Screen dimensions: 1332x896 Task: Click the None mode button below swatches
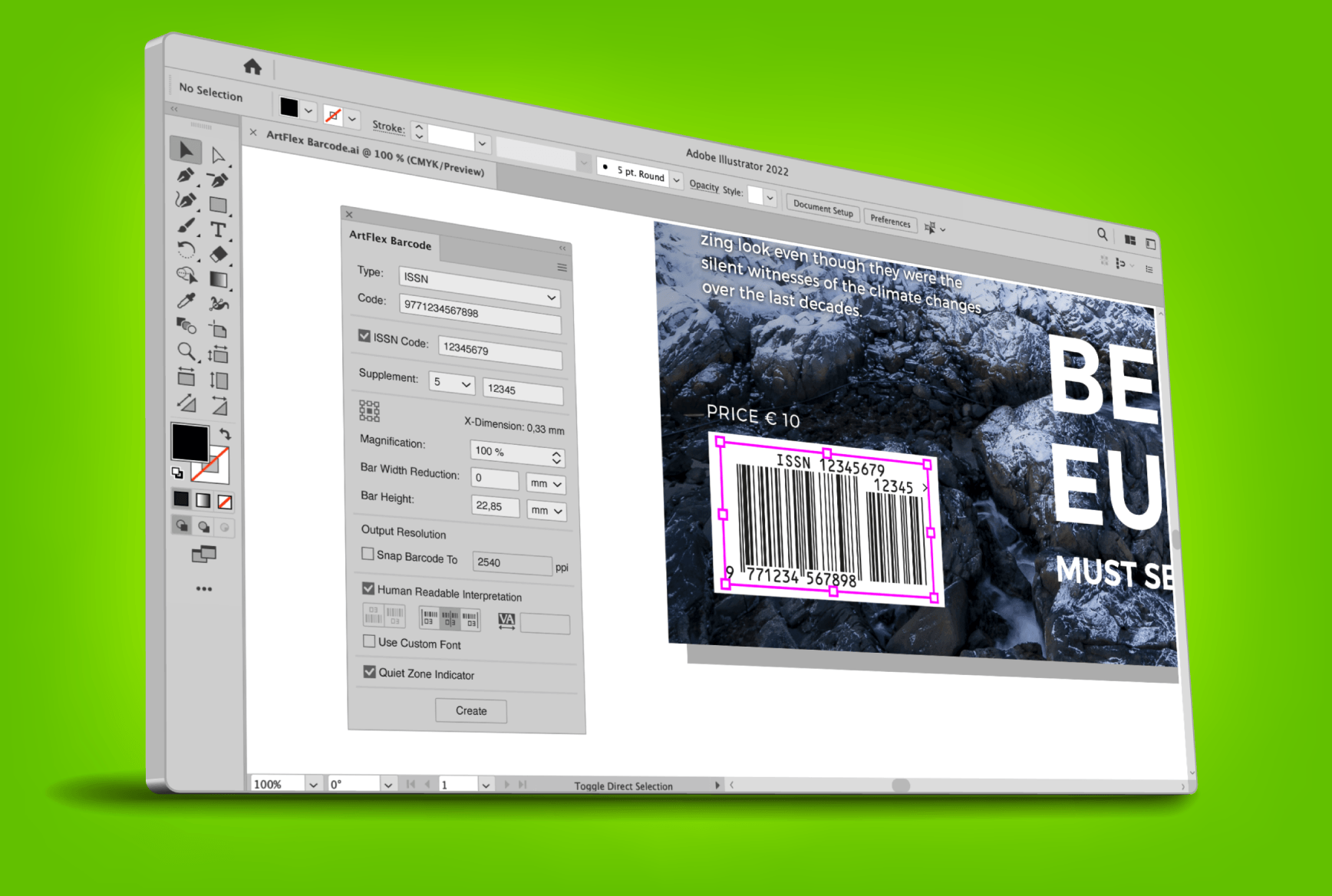[225, 502]
